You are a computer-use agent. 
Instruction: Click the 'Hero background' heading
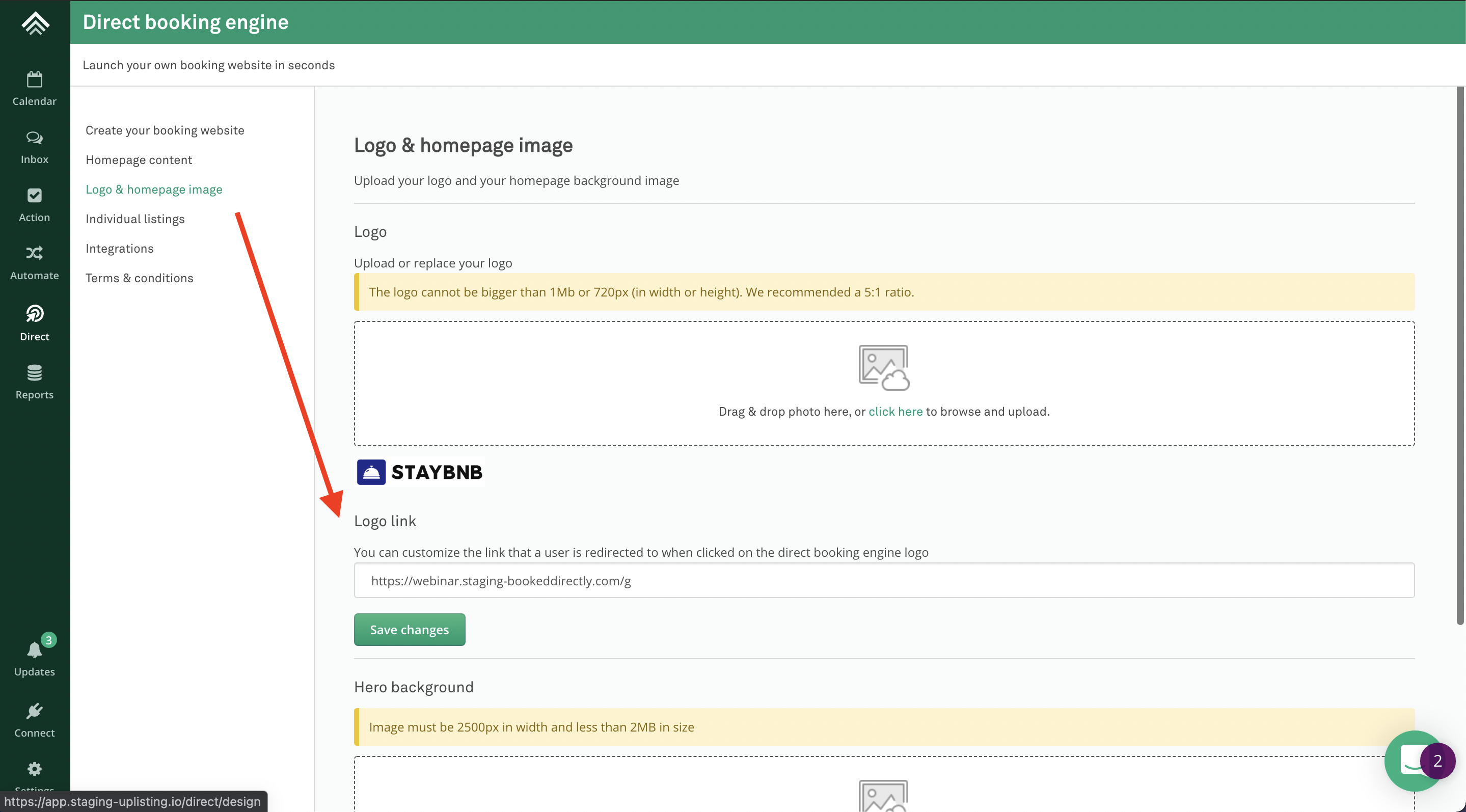tap(414, 687)
